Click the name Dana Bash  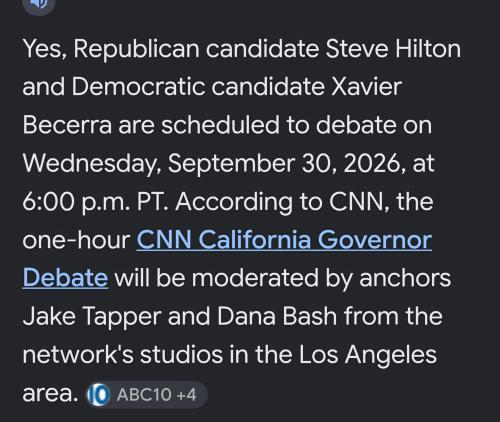(277, 316)
